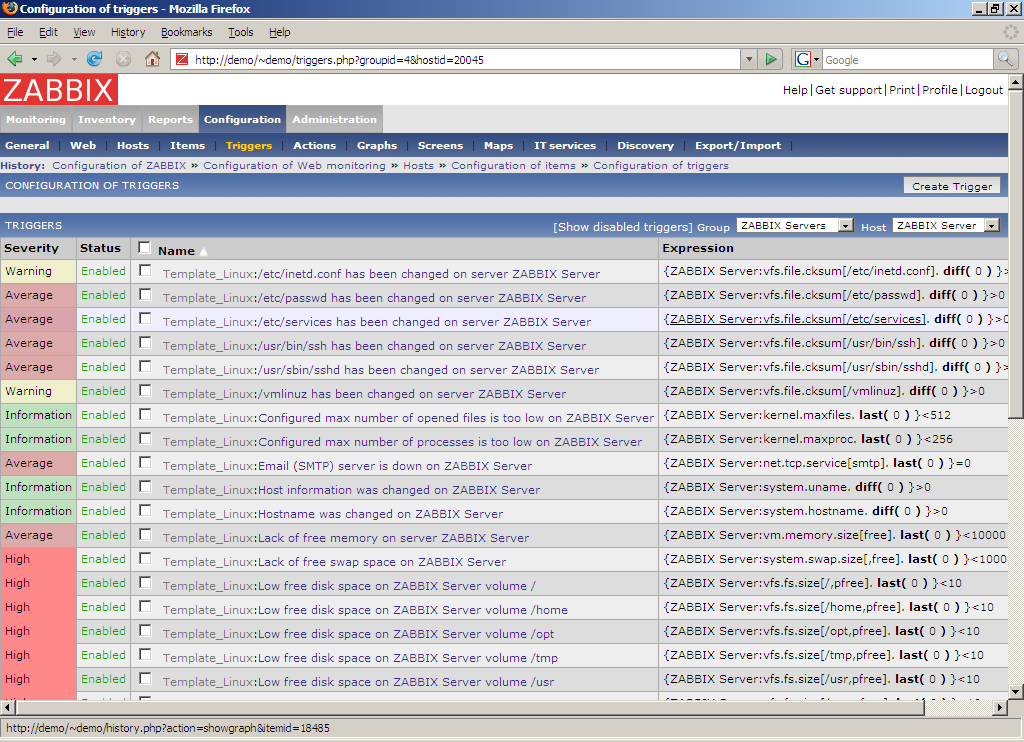Open the Bookmarks menu
1024x742 pixels.
[187, 32]
